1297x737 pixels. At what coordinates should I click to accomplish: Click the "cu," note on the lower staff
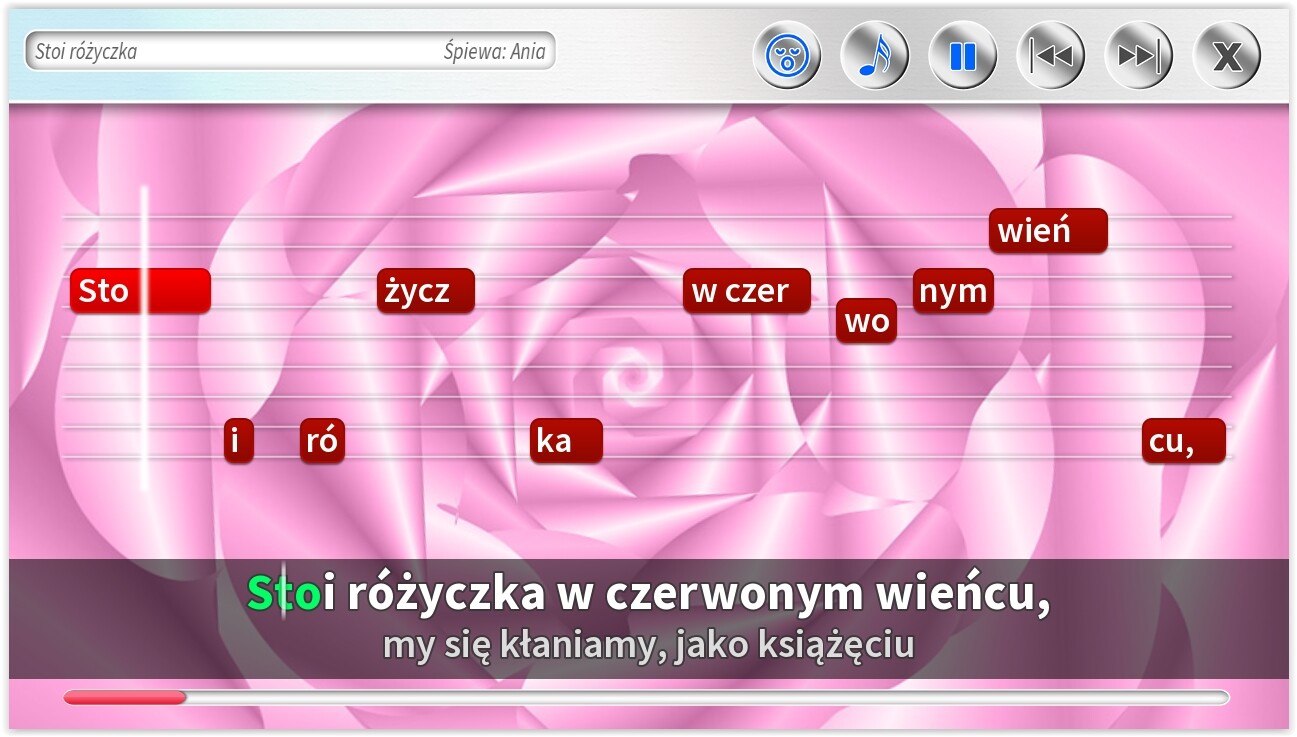pyautogui.click(x=1186, y=440)
